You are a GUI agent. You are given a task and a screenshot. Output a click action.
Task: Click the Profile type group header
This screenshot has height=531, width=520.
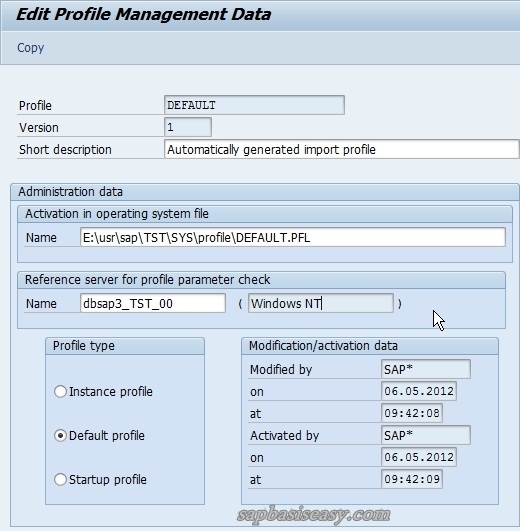click(x=125, y=346)
